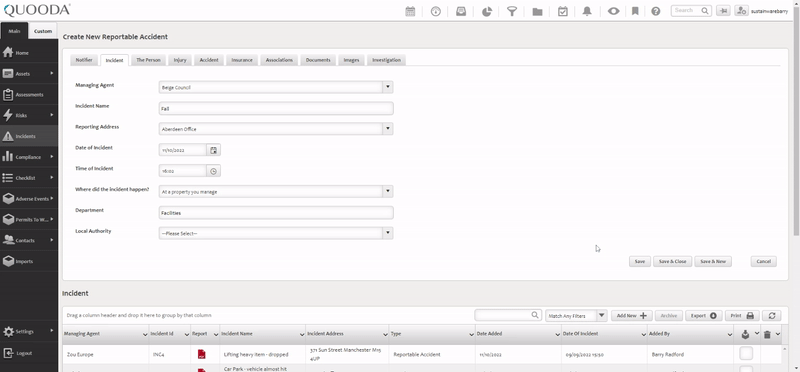The width and height of the screenshot is (800, 372).
Task: Open the Time of Incident clock picker
Action: 213,171
